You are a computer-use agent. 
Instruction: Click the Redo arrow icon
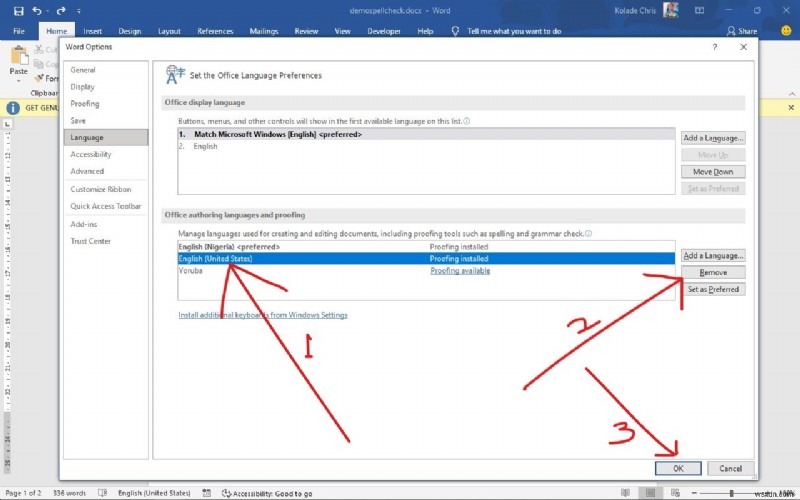point(61,11)
